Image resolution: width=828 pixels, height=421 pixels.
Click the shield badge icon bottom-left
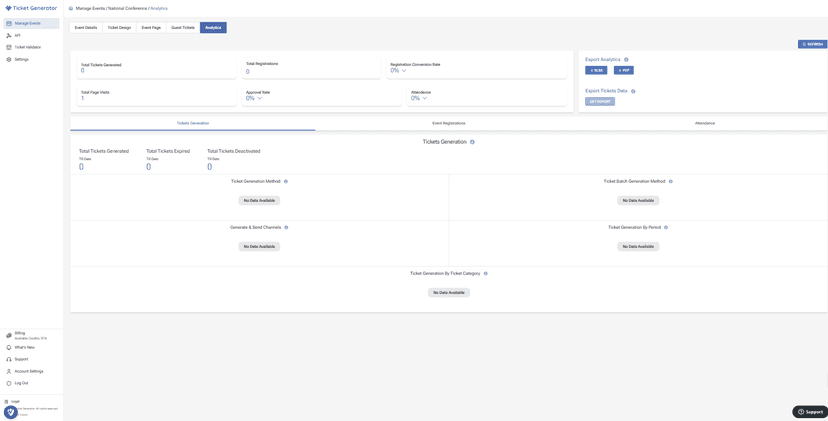[11, 411]
